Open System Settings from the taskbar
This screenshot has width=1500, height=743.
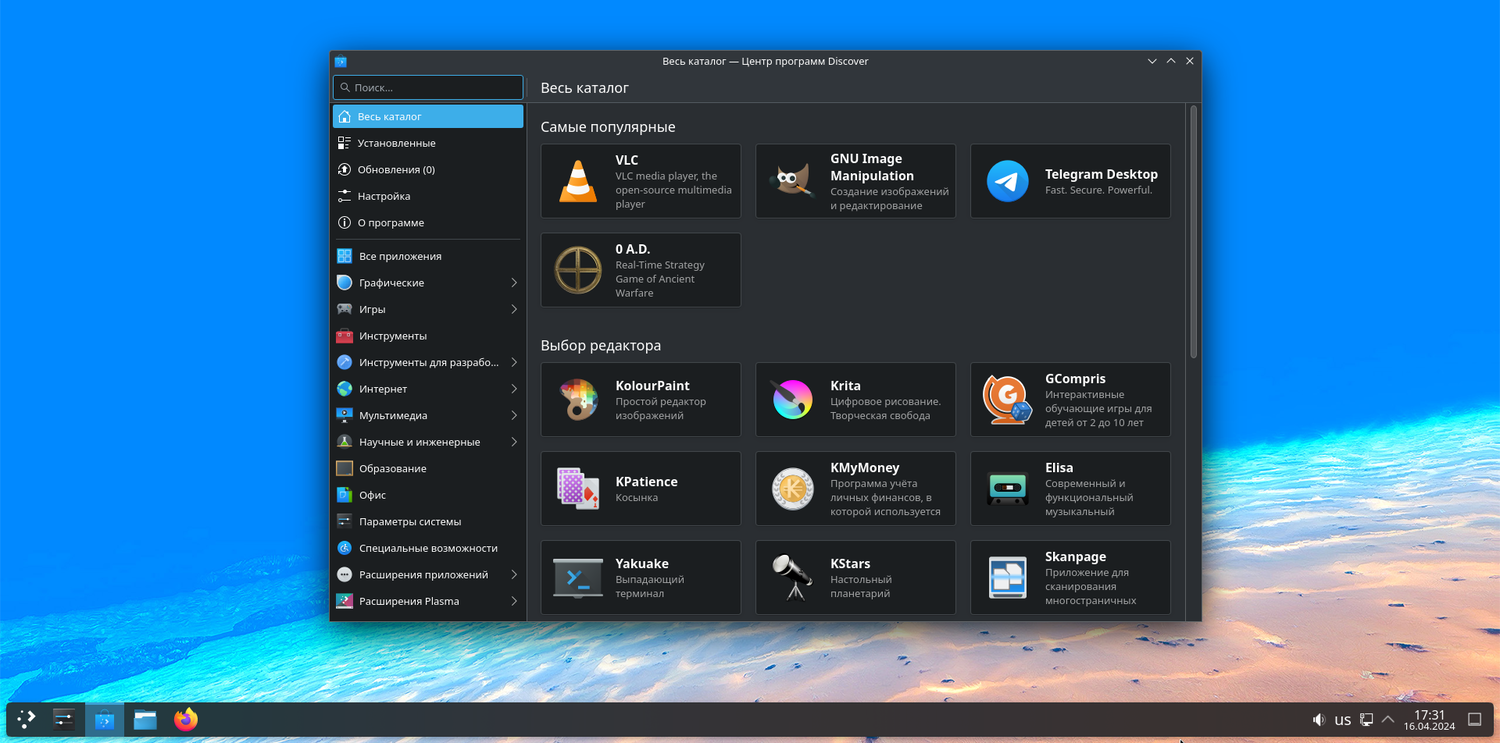pyautogui.click(x=64, y=719)
